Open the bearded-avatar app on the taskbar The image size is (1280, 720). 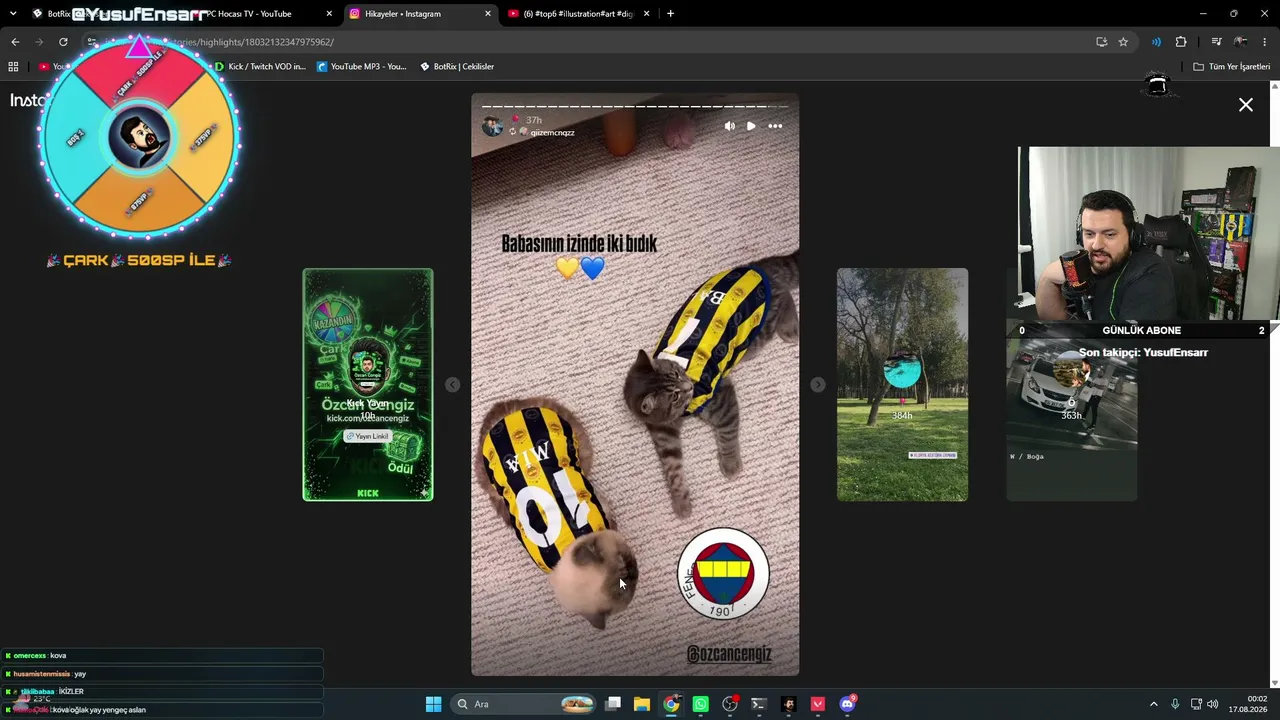[x=789, y=704]
